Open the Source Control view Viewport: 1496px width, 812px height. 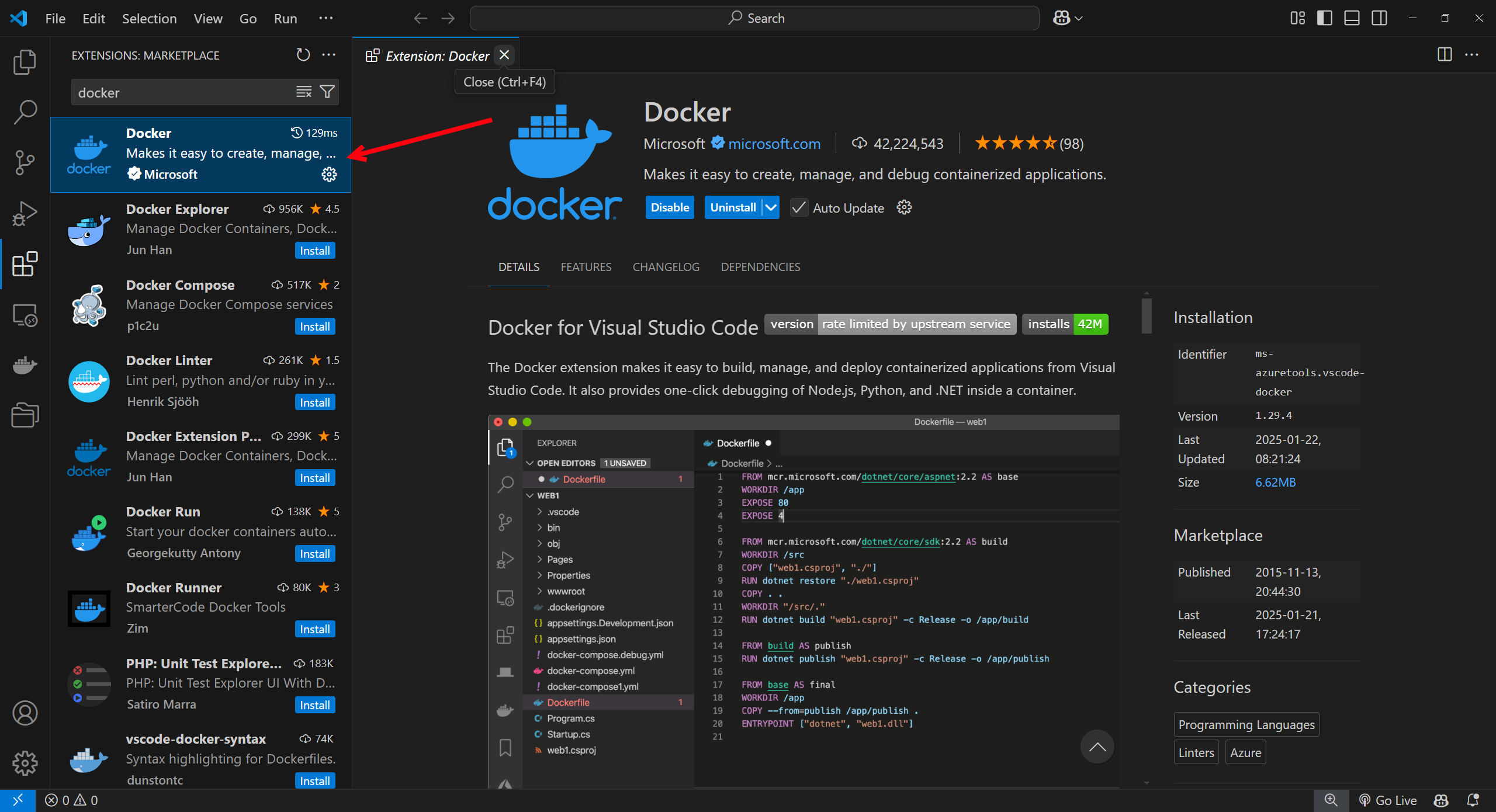tap(25, 162)
